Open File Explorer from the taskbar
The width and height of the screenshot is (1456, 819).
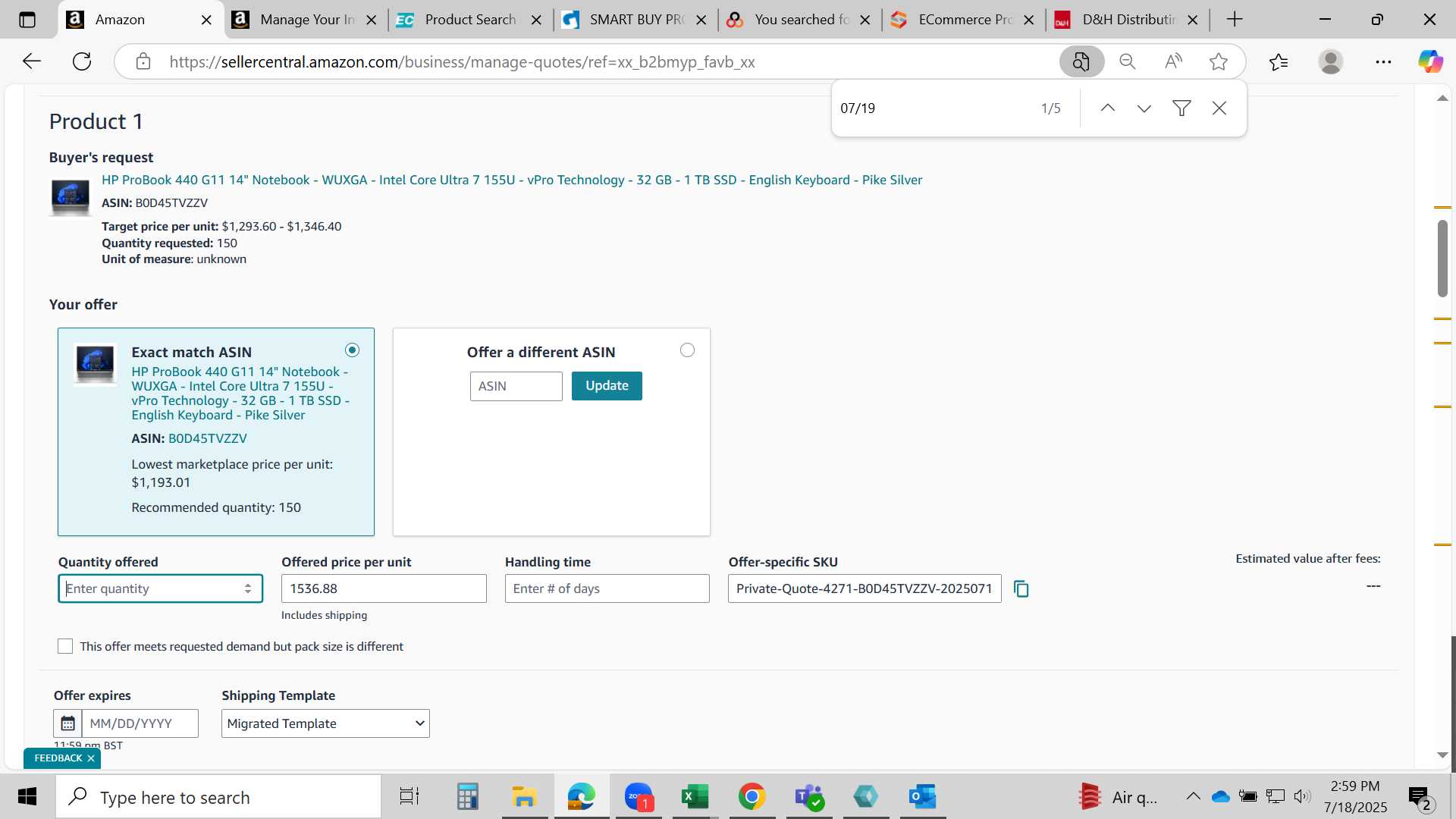point(524,797)
